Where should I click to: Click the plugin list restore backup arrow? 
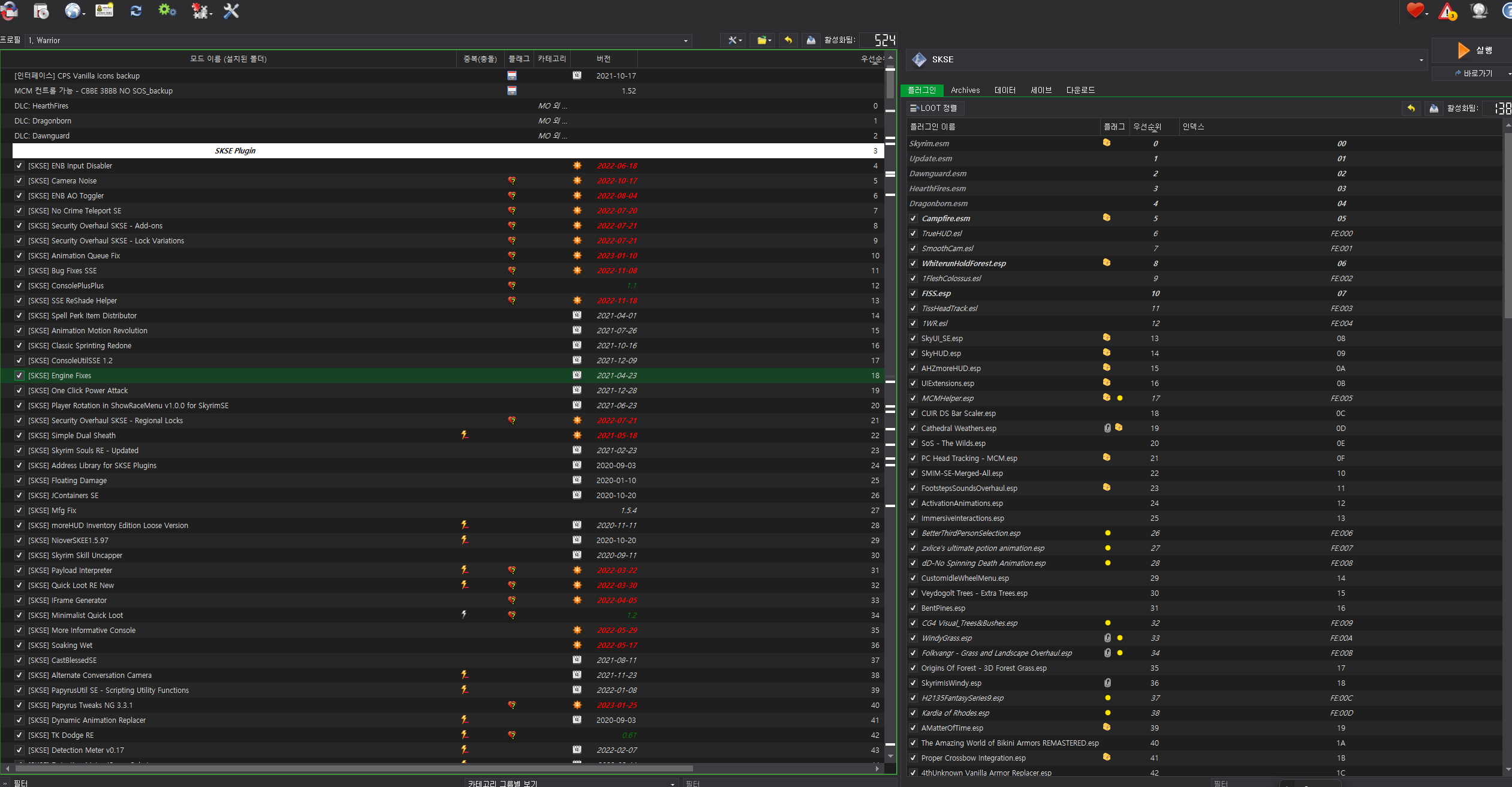[1411, 108]
